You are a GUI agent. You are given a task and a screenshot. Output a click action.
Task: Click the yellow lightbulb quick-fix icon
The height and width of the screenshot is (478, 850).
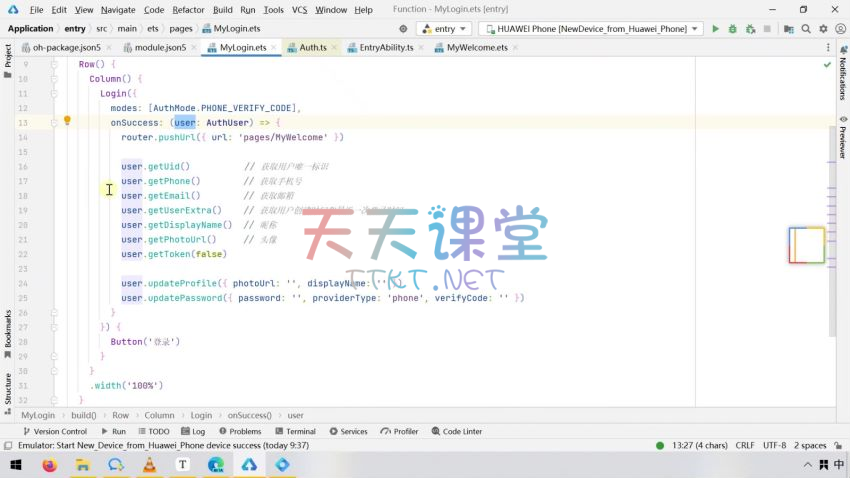coord(67,121)
